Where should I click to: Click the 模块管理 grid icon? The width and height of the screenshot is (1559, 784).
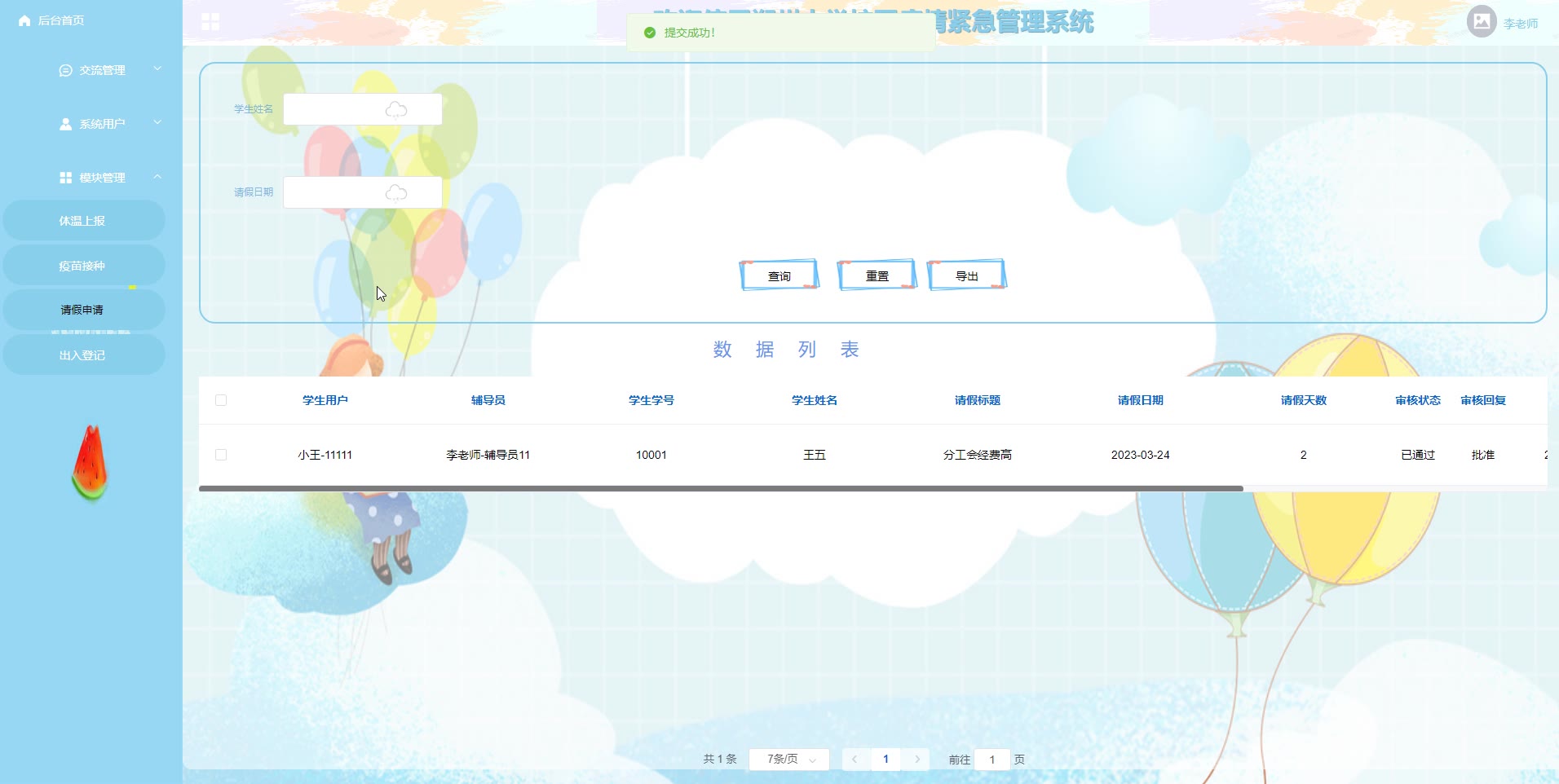[x=66, y=178]
